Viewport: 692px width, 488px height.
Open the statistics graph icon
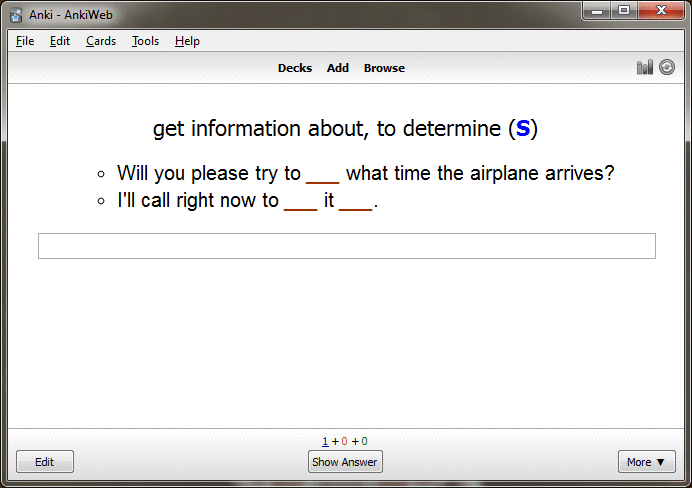tap(644, 68)
